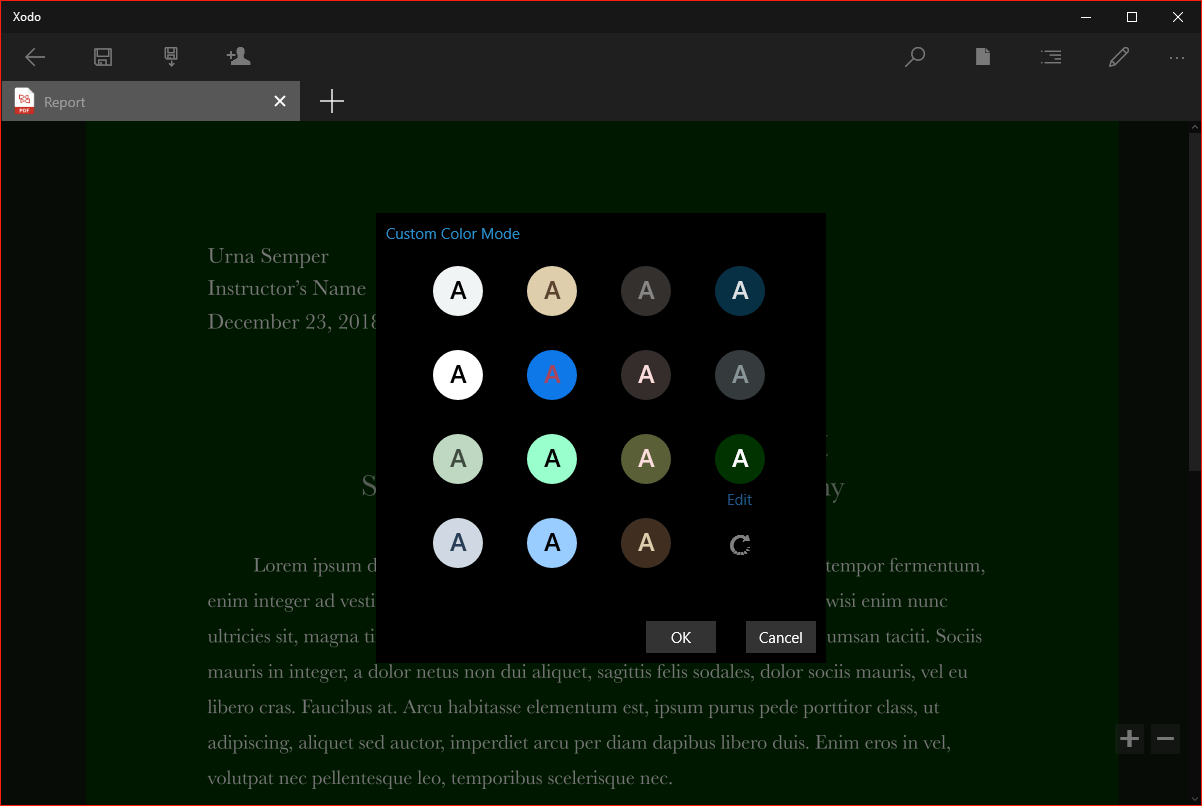This screenshot has height=806, width=1202.
Task: Show the outline list icon
Action: pos(1051,57)
